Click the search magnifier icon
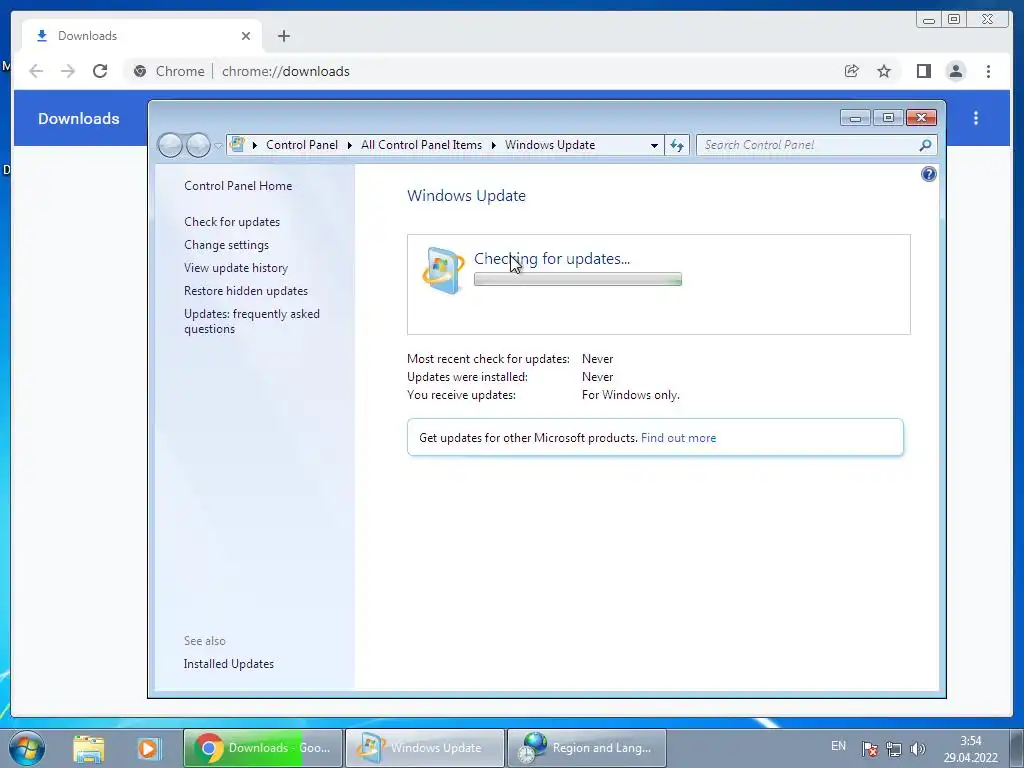The height and width of the screenshot is (768, 1024). pyautogui.click(x=925, y=145)
